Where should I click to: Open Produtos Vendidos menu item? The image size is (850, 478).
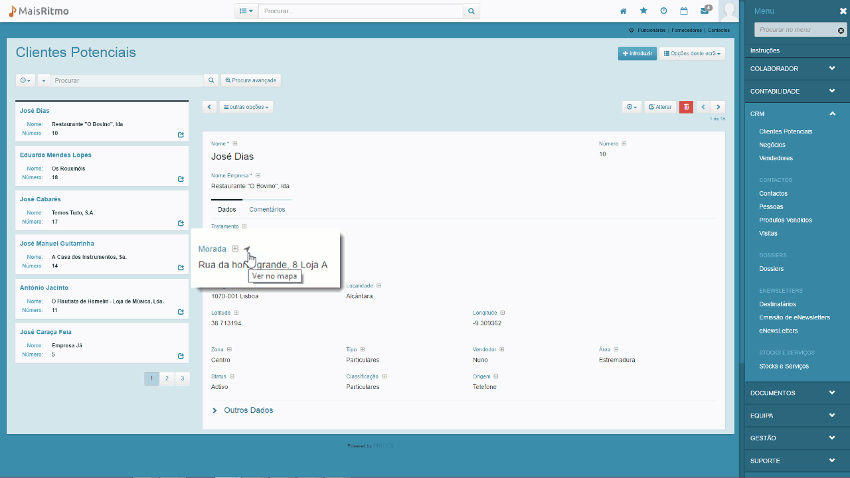click(x=785, y=220)
